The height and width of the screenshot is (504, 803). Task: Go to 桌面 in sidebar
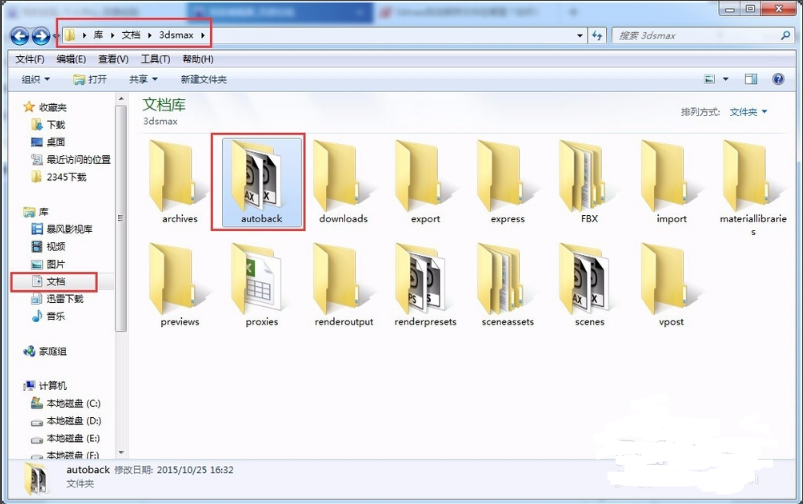(48, 142)
